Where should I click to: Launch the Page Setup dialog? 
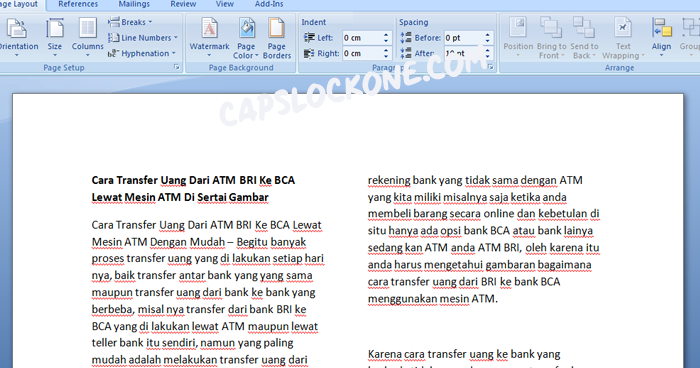[x=177, y=67]
